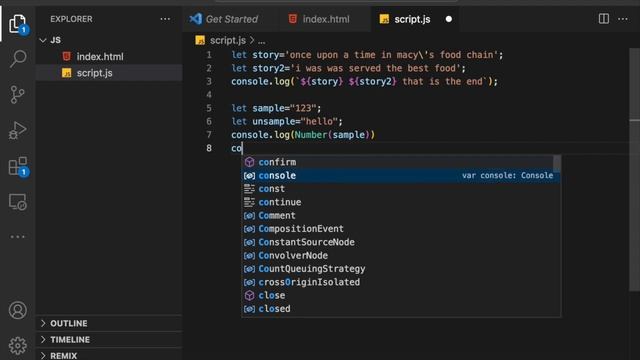This screenshot has width=640, height=360.
Task: Expand the TIMELINE section
Action: click(x=109, y=340)
